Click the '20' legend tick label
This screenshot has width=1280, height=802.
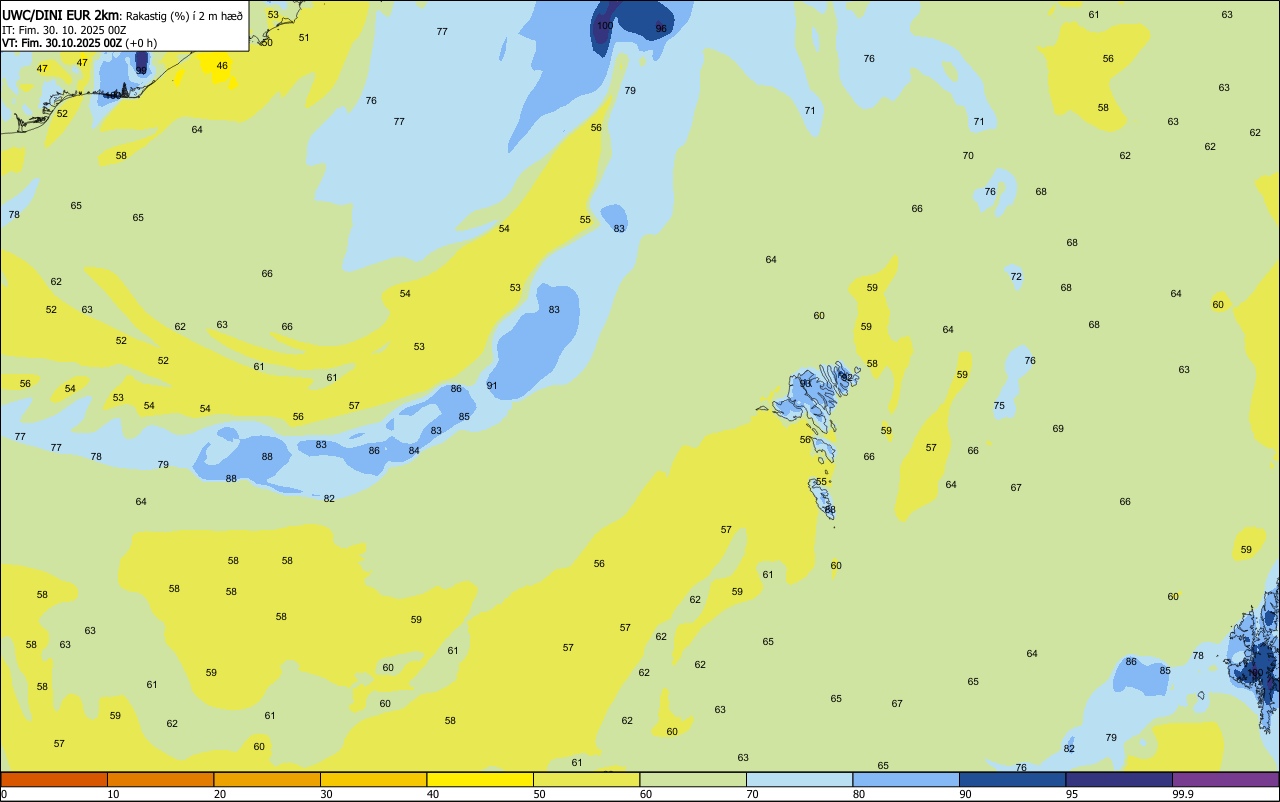tap(220, 794)
